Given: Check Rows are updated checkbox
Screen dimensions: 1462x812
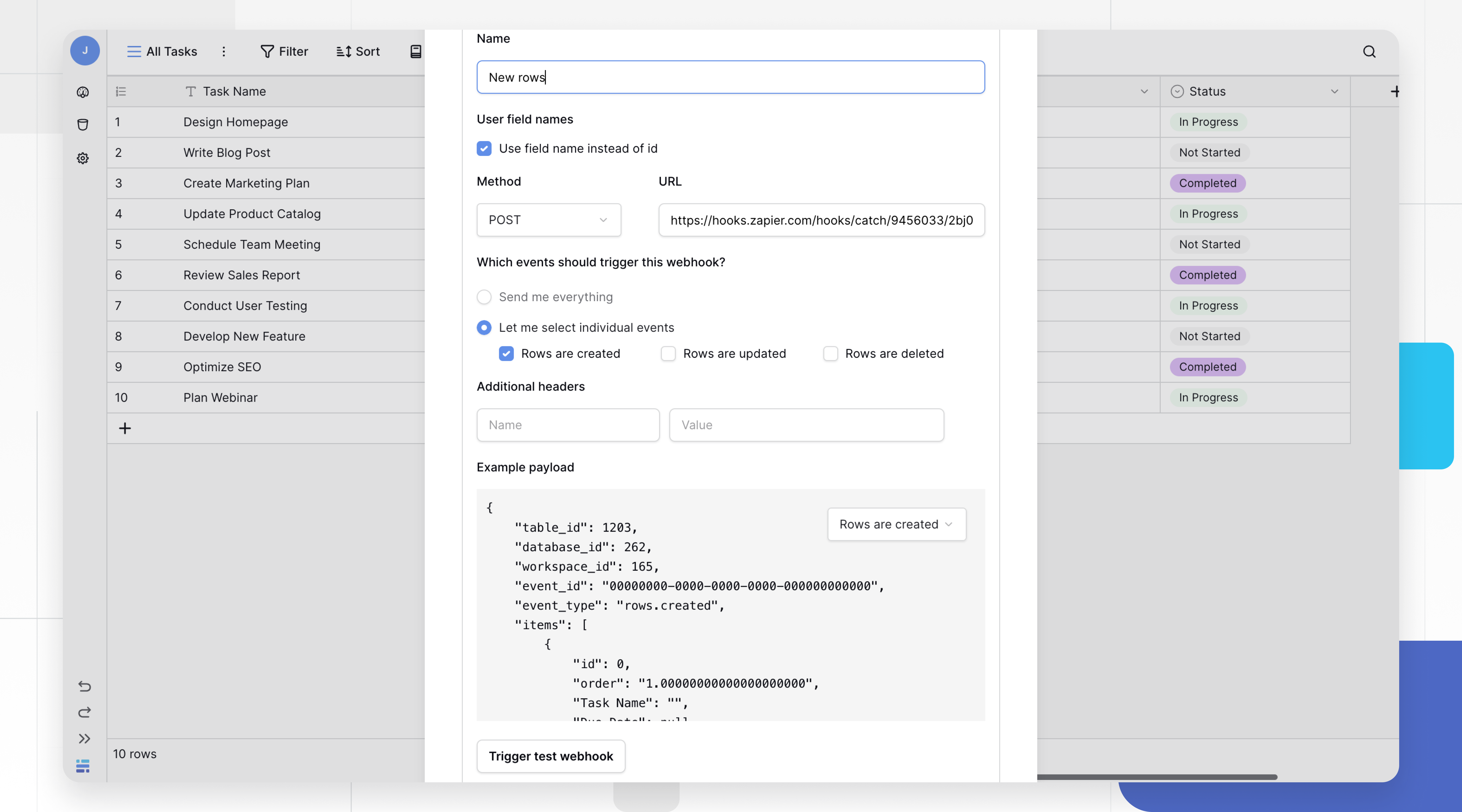Looking at the screenshot, I should point(668,353).
